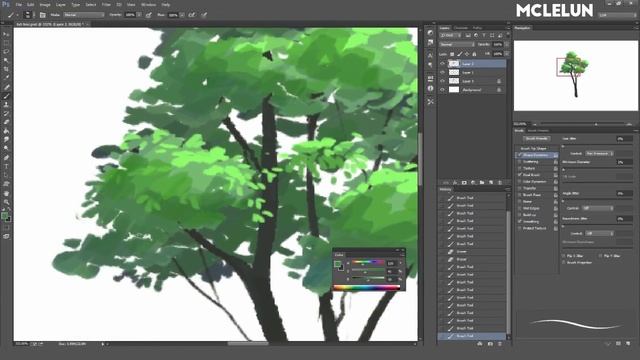Screen dimensions: 640x360
Task: Create a new layer in Layers panel
Action: point(491,182)
